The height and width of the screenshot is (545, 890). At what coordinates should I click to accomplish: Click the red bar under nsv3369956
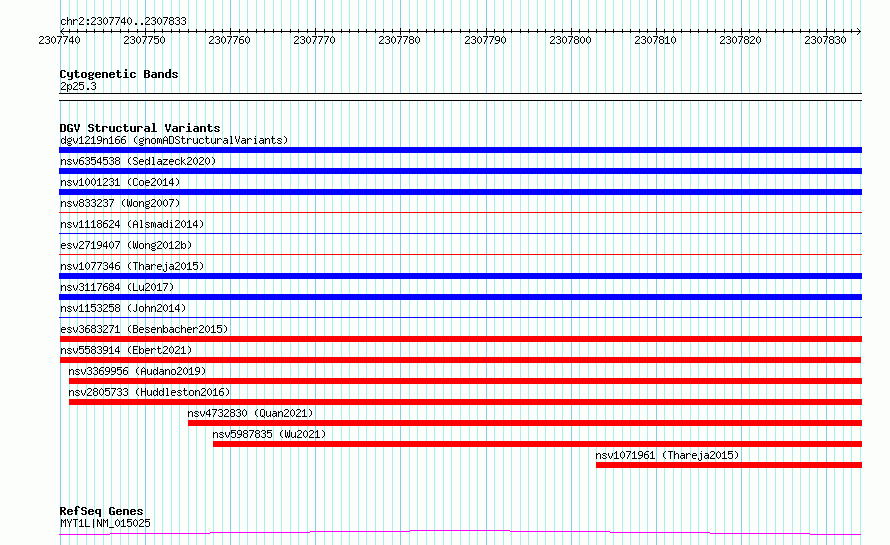click(465, 381)
